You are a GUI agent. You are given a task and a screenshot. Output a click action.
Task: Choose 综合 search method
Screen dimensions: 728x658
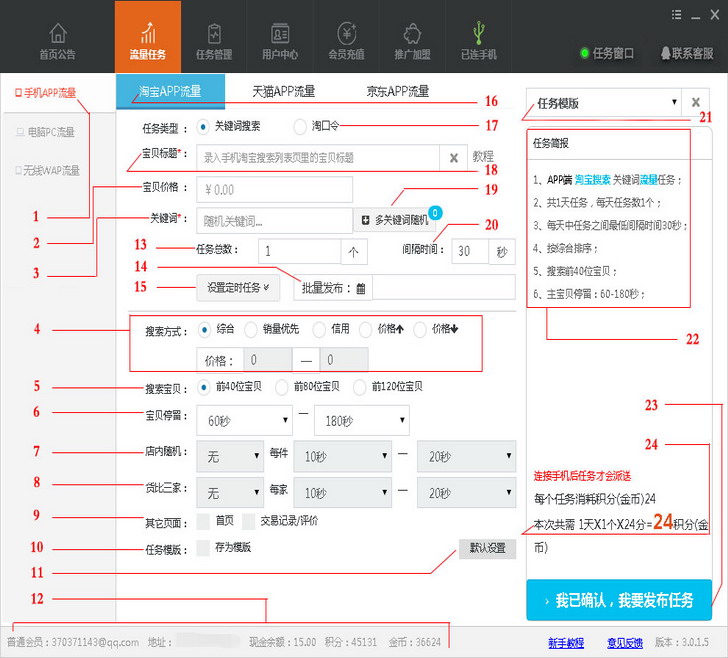(x=204, y=330)
